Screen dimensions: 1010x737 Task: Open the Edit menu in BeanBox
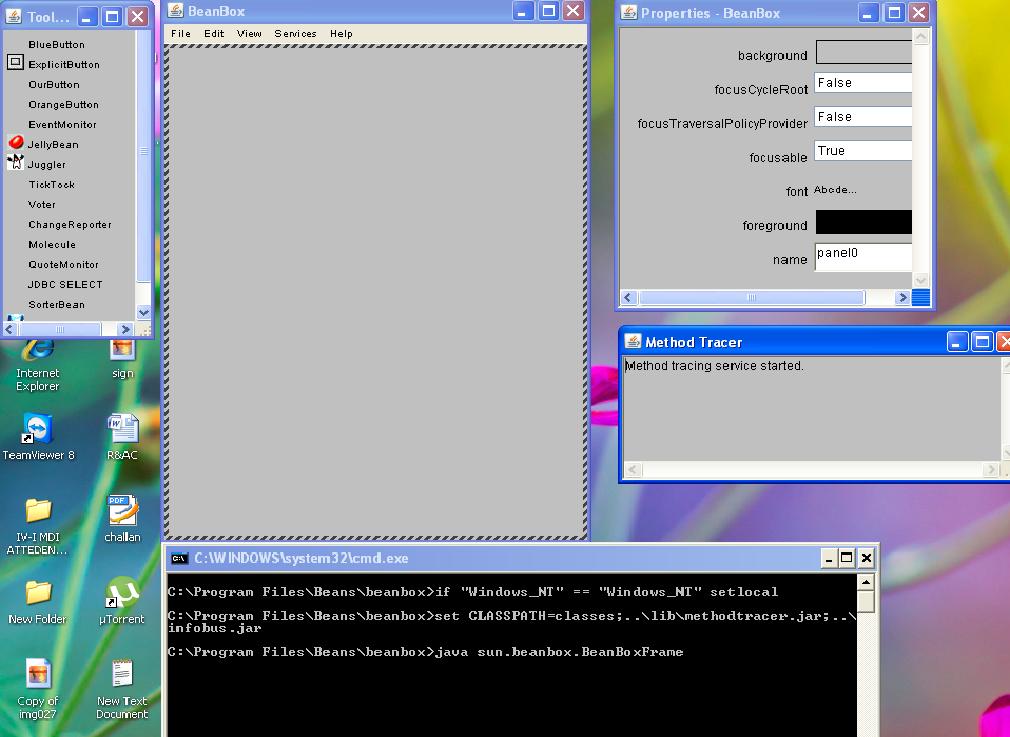pos(213,33)
